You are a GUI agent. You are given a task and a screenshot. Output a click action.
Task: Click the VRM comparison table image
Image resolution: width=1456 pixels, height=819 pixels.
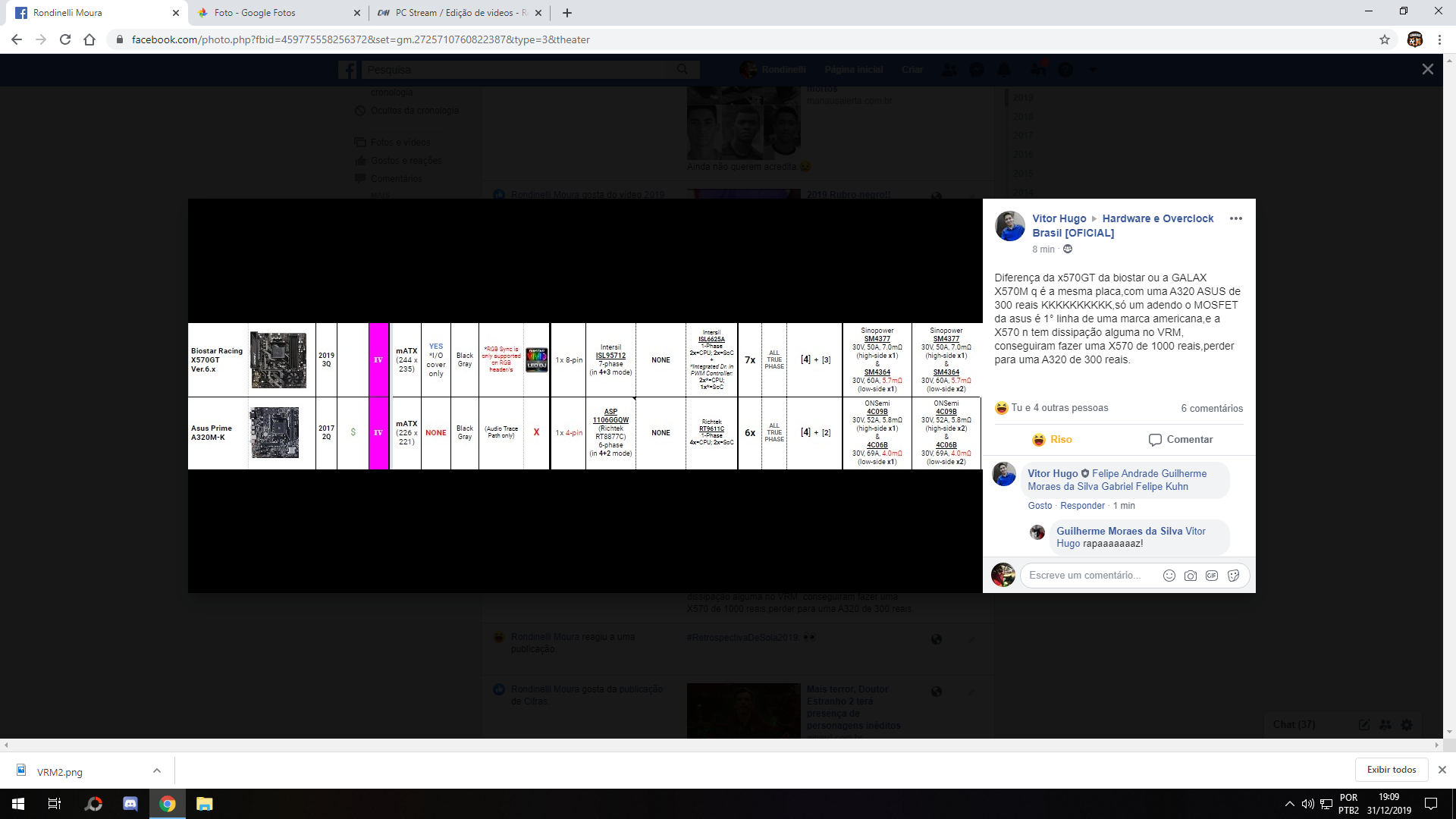(x=585, y=396)
